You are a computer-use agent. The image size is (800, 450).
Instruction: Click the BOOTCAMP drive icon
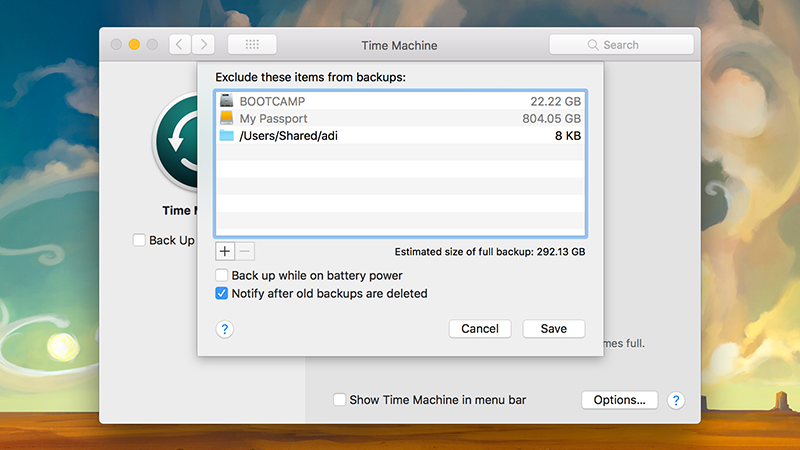tap(227, 101)
